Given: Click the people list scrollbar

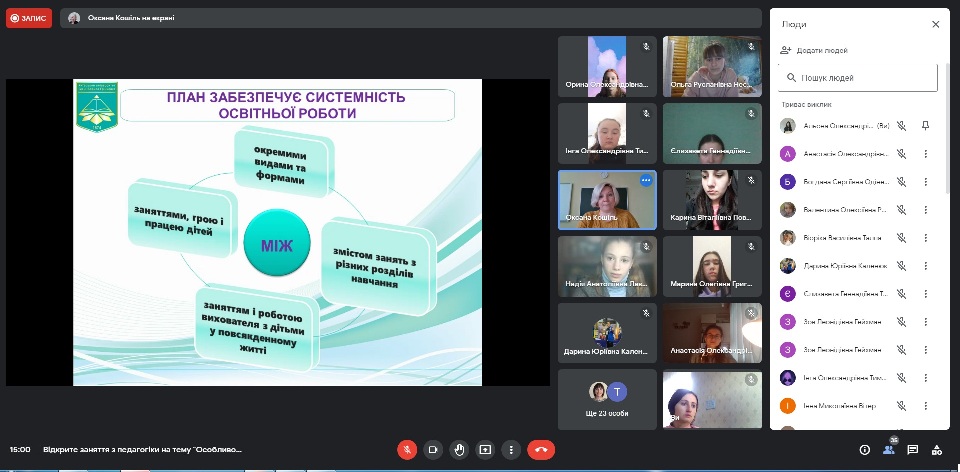Looking at the screenshot, I should pyautogui.click(x=946, y=129).
